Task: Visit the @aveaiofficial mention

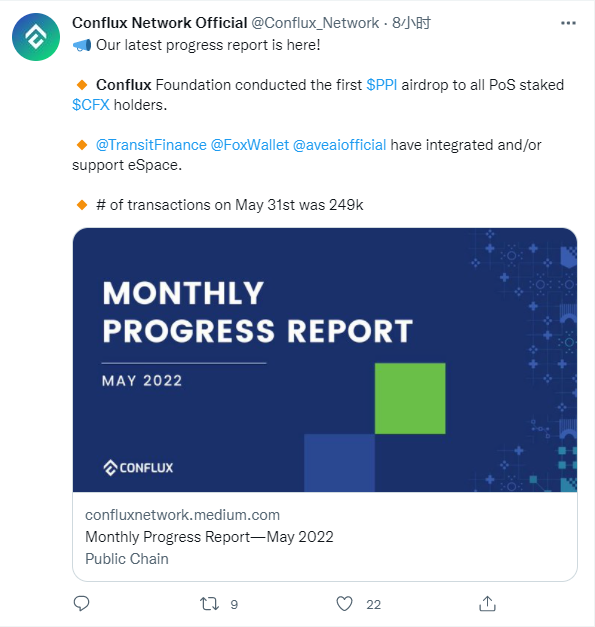Action: pos(339,145)
